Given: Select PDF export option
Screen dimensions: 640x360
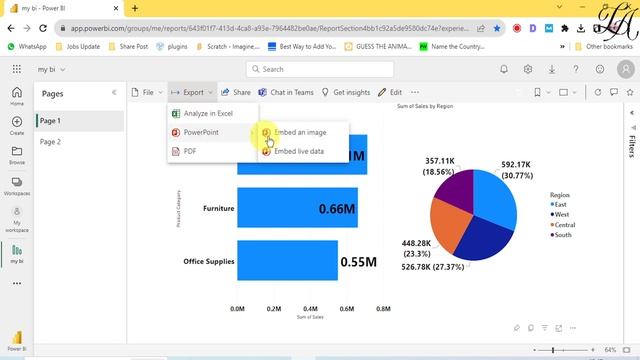Looking at the screenshot, I should point(213,151).
